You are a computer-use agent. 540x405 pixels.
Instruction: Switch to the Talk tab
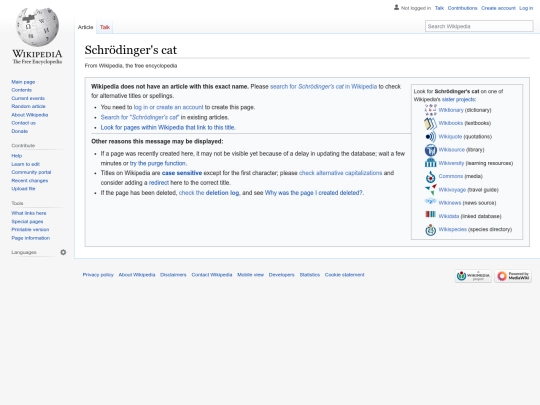(x=105, y=27)
